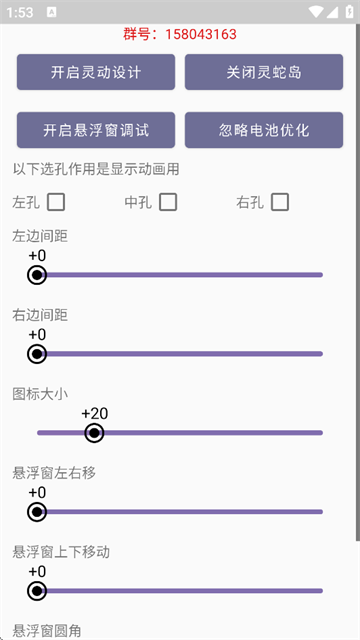Screen dimensions: 360x640
Task: Tap the cellular signal status icon
Action: coord(332,12)
